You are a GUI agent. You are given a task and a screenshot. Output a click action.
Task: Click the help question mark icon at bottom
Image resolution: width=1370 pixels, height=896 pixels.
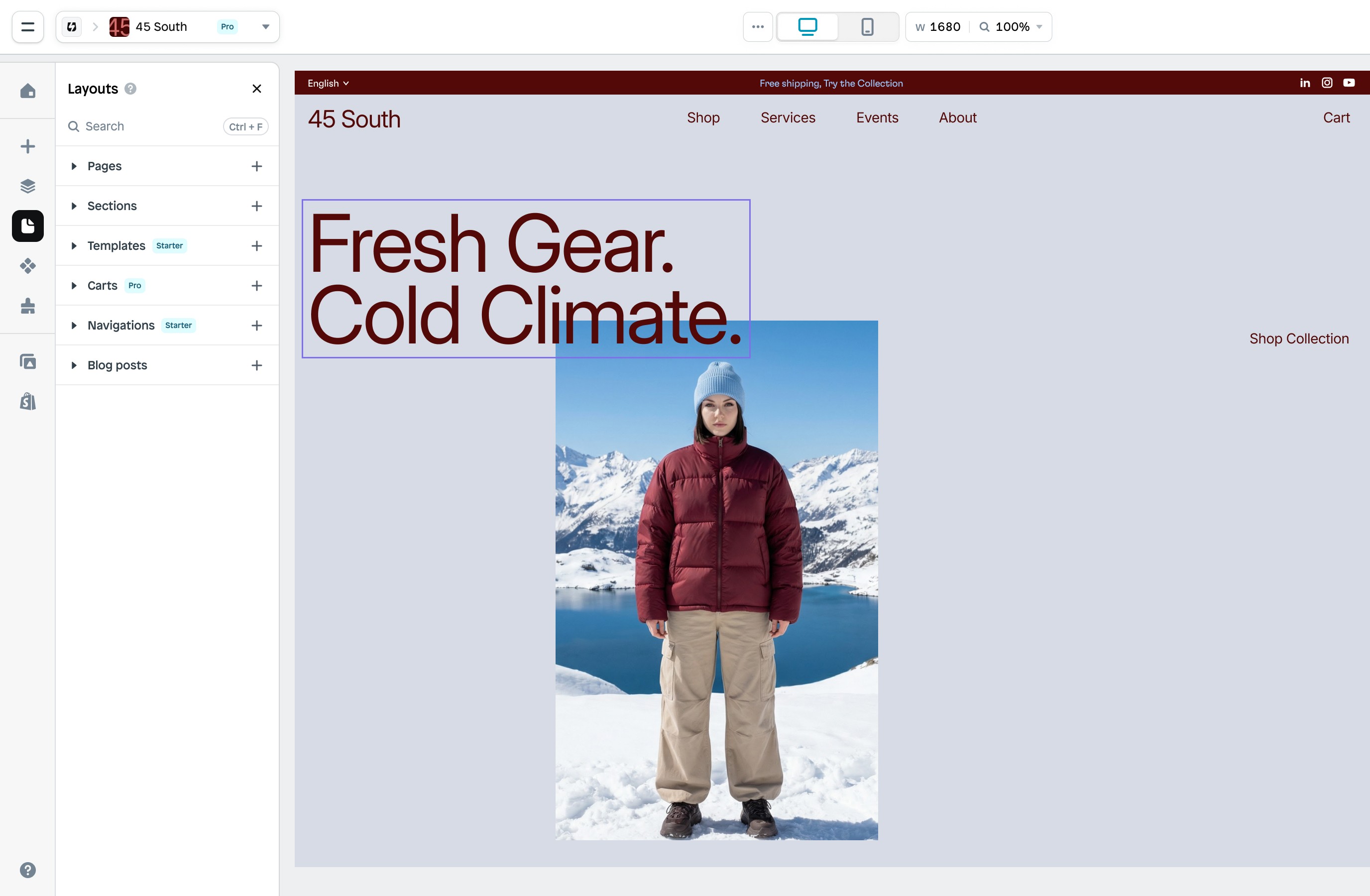point(28,870)
